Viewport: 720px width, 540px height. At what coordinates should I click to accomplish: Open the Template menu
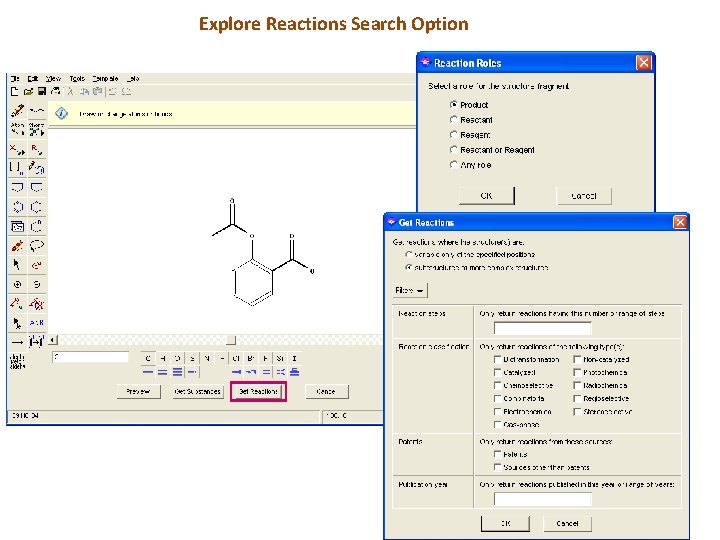[x=105, y=79]
